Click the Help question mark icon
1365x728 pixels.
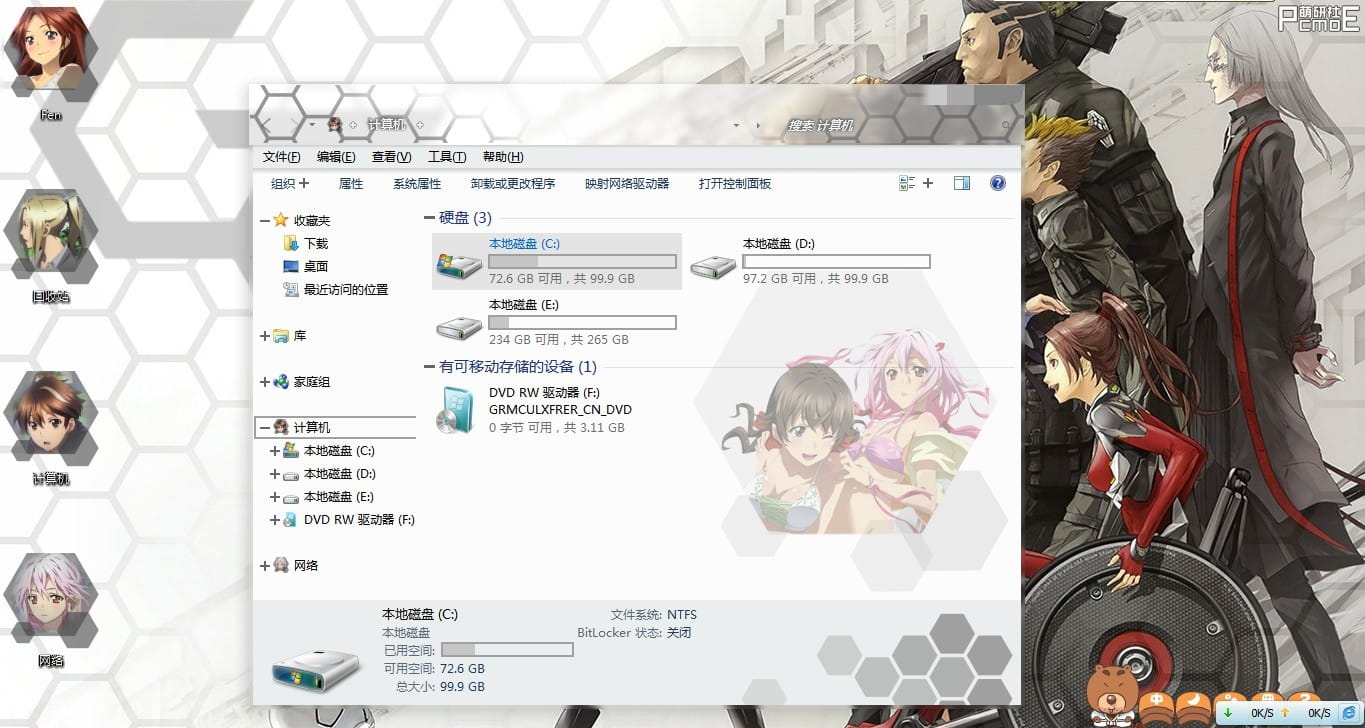click(x=997, y=183)
